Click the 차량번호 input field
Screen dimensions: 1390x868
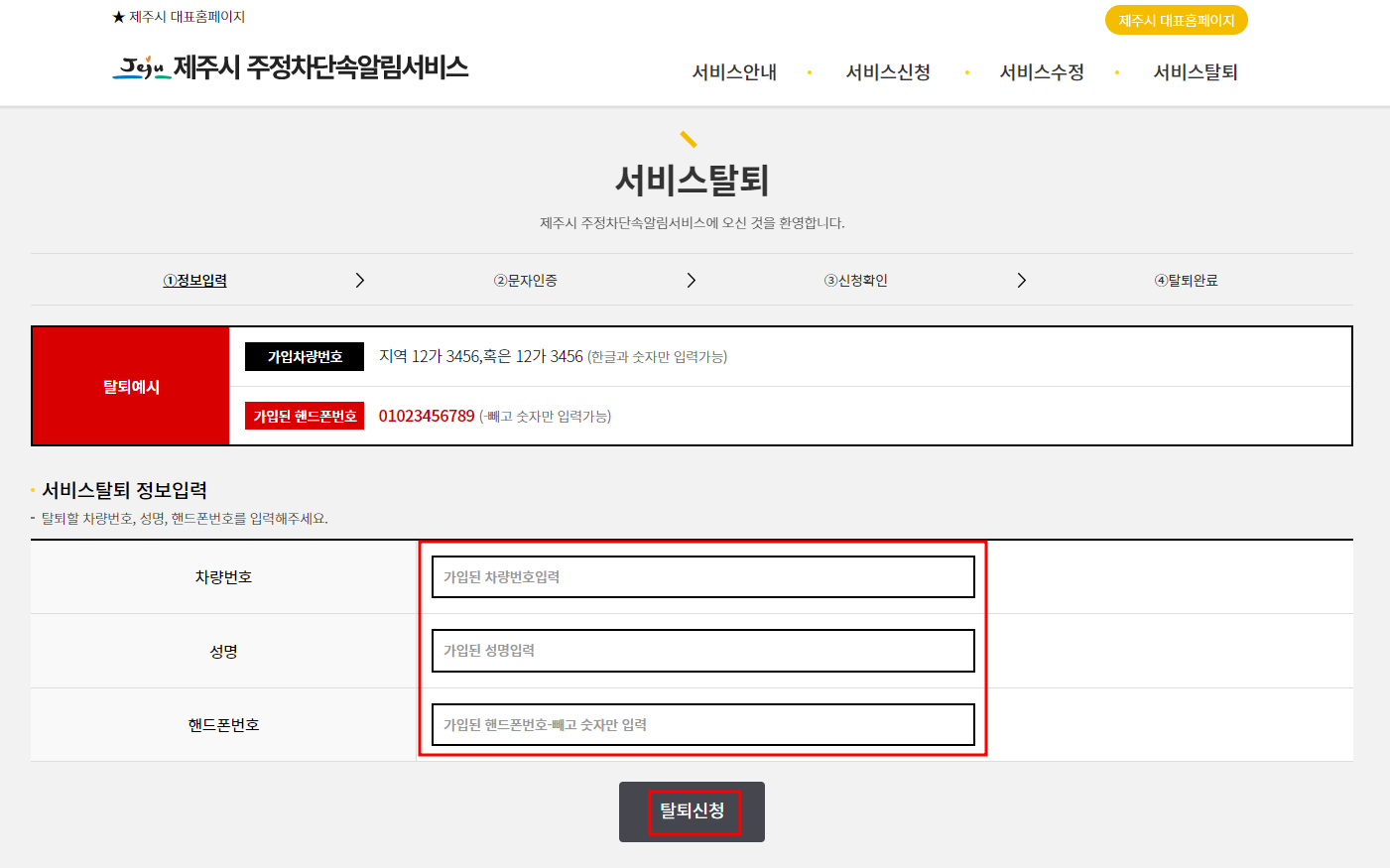(702, 576)
